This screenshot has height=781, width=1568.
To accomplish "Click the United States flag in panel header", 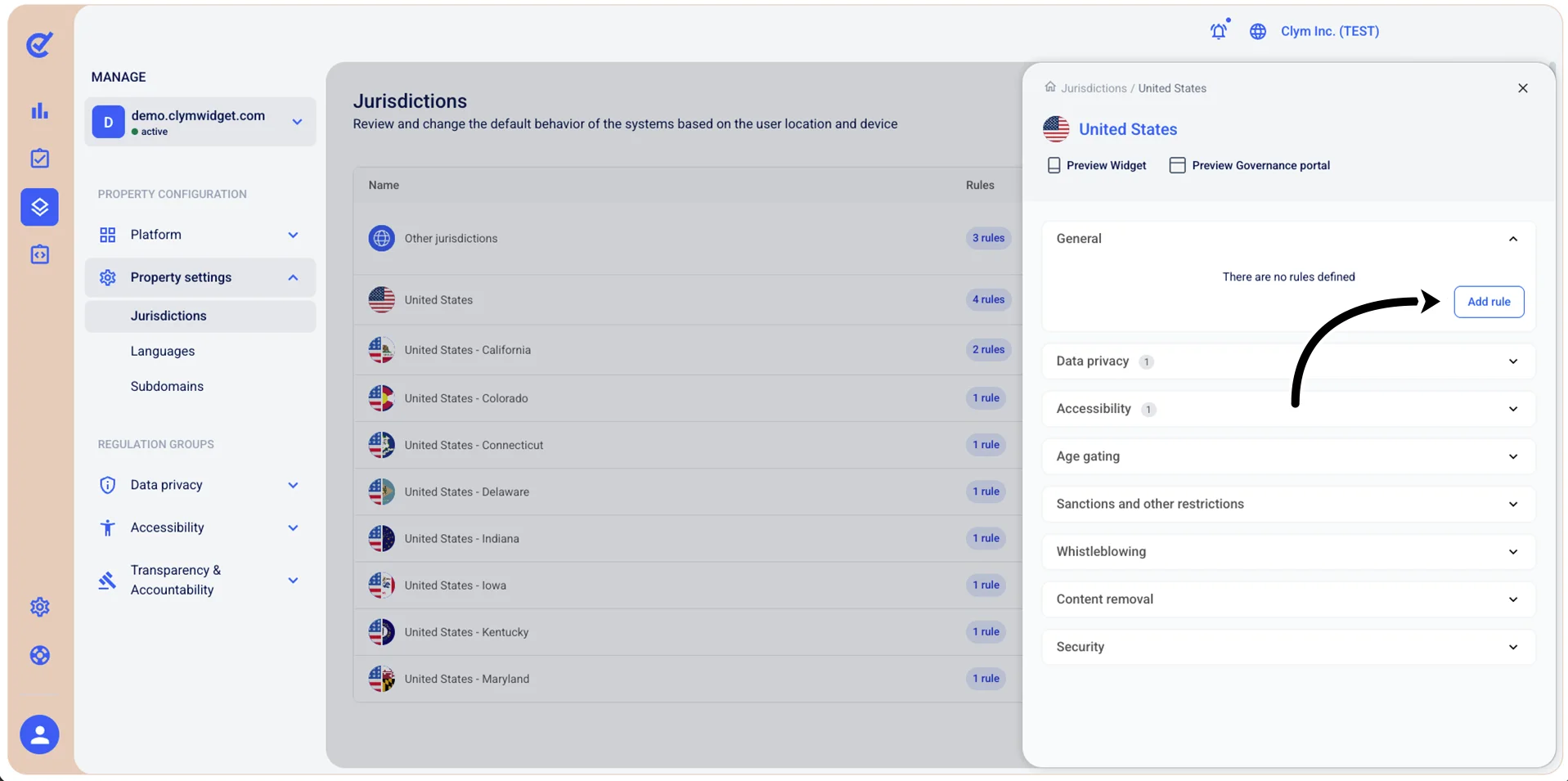I will tap(1056, 128).
